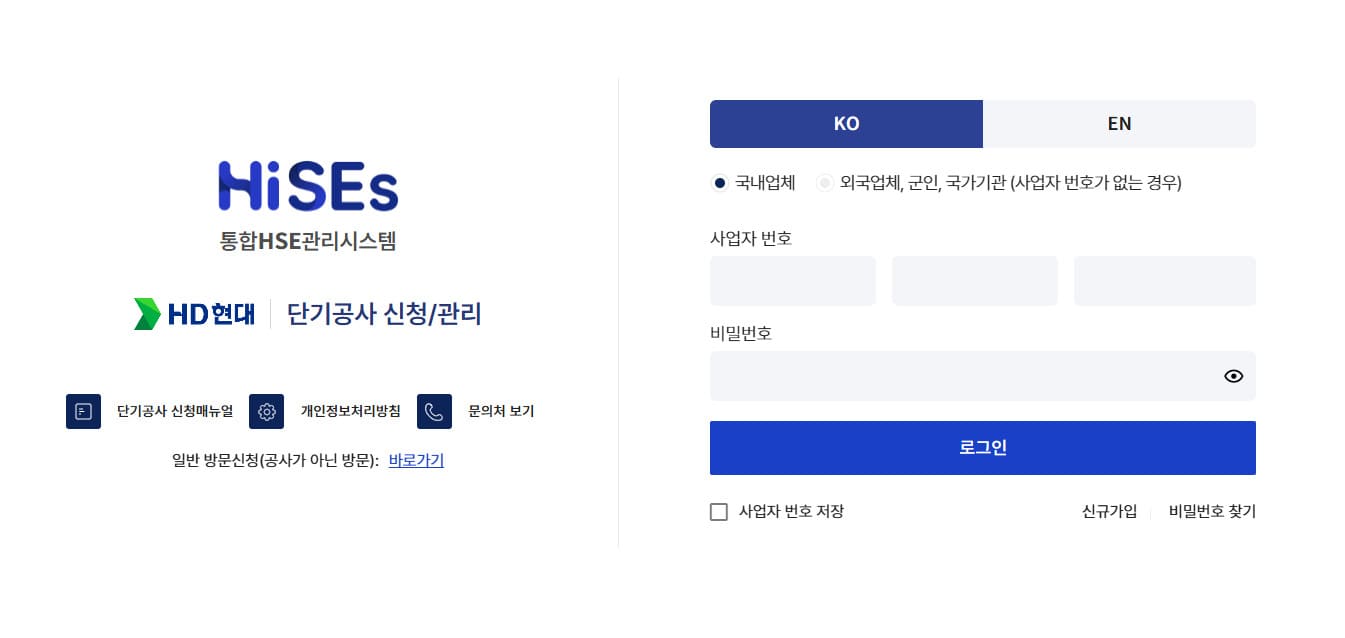The height and width of the screenshot is (638, 1345).
Task: Open the 신규가입 registration link
Action: [1108, 511]
